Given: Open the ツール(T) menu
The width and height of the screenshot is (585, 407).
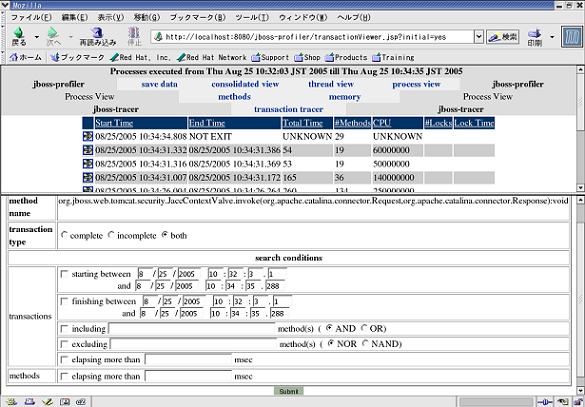Looking at the screenshot, I should click(252, 18).
